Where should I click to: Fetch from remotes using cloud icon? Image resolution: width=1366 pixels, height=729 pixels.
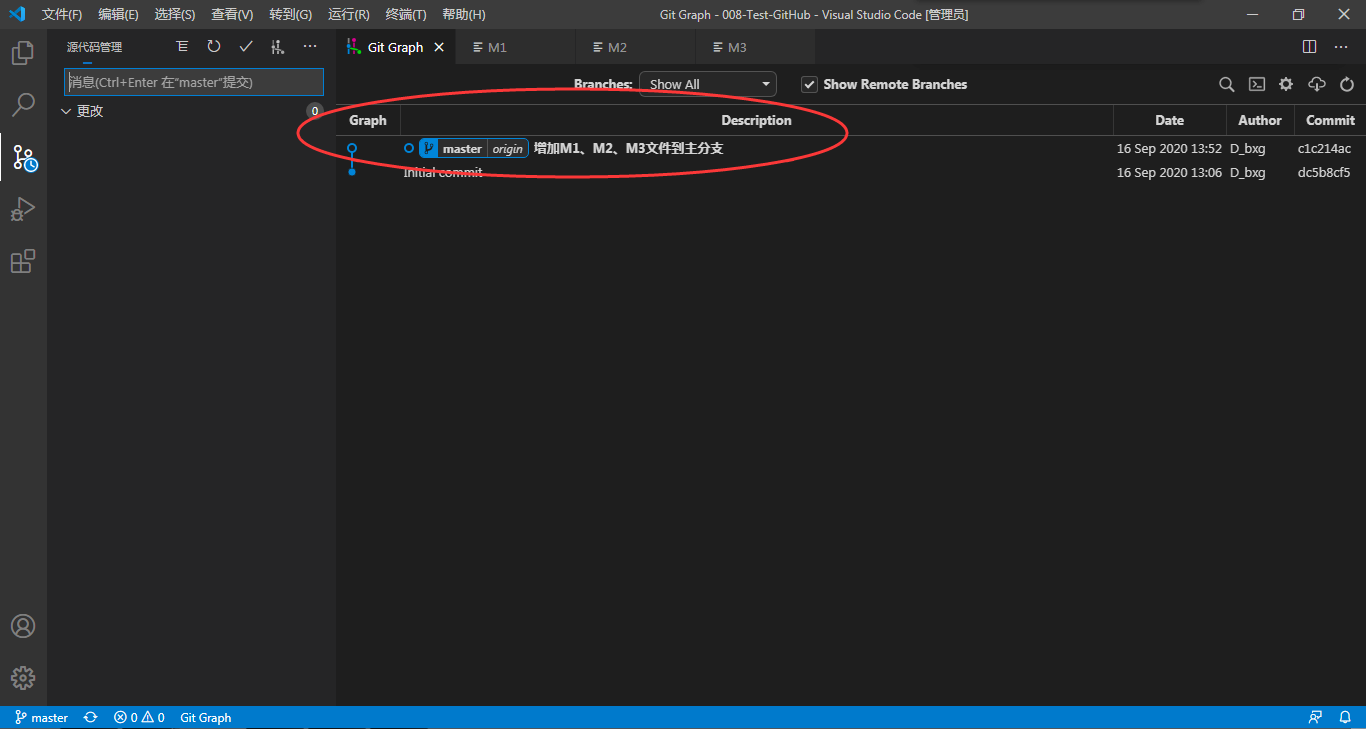coord(1317,84)
